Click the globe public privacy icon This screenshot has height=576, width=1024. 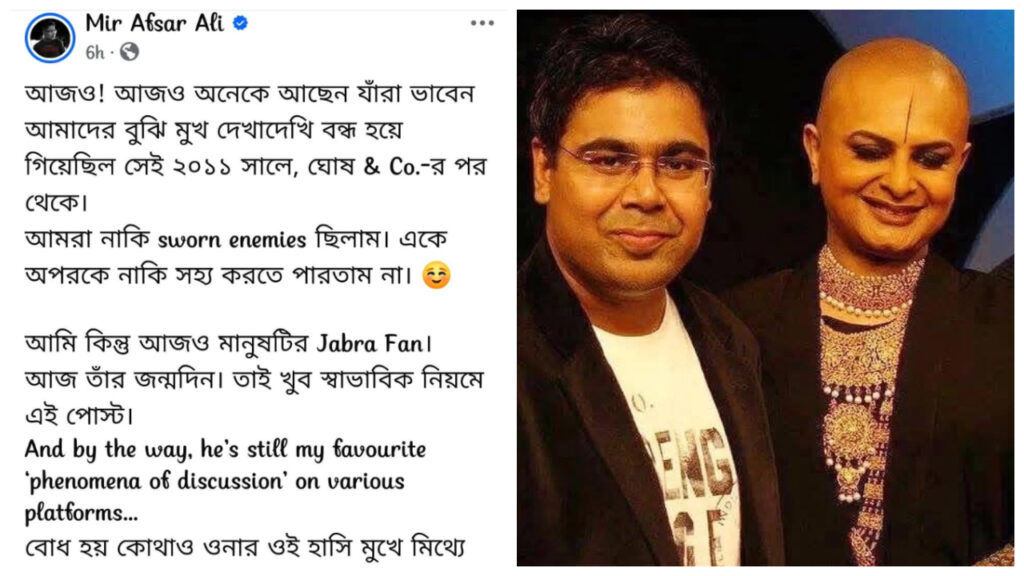pos(129,52)
